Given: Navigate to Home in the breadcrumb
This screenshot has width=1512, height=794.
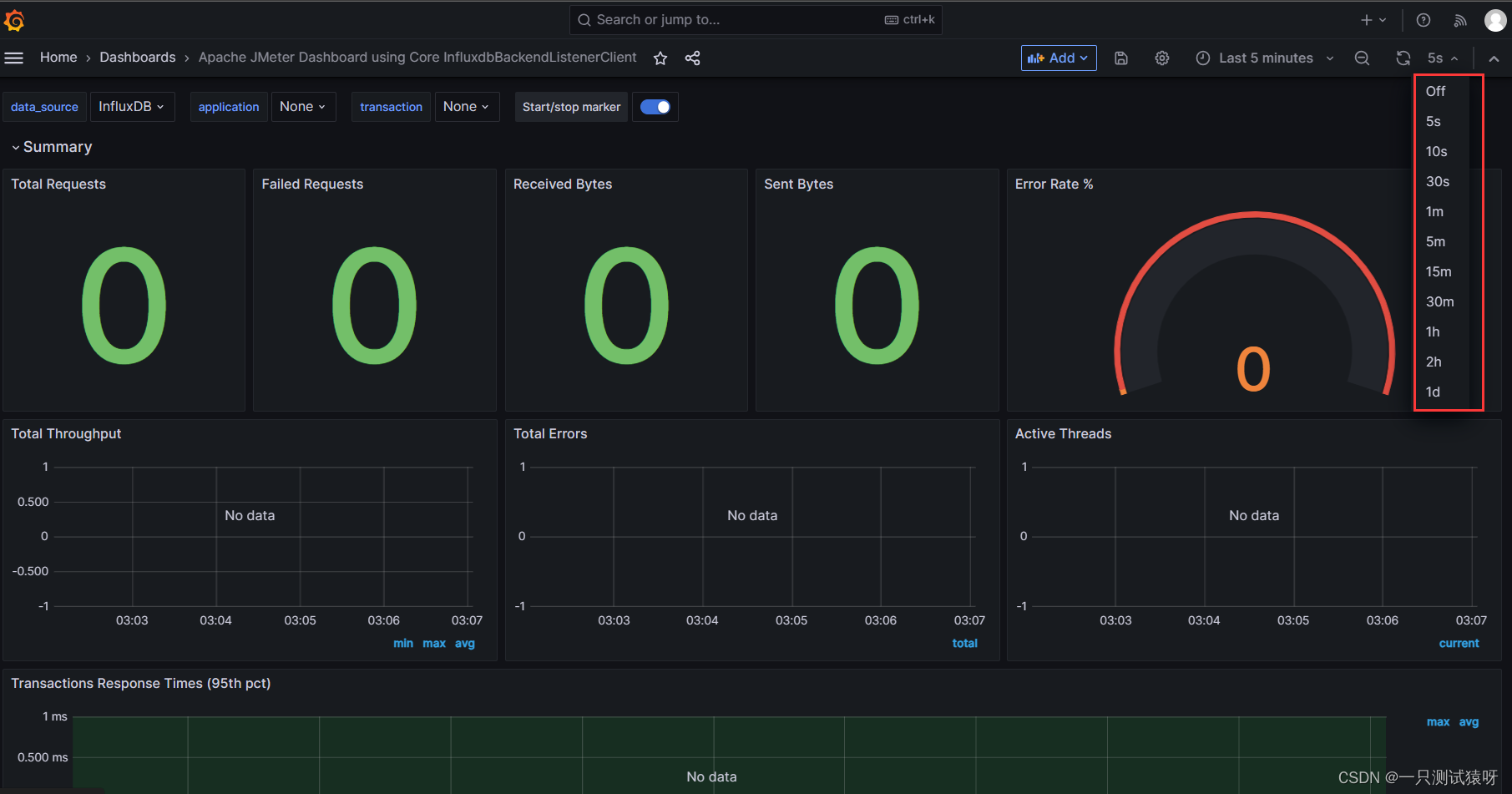Looking at the screenshot, I should click(58, 57).
